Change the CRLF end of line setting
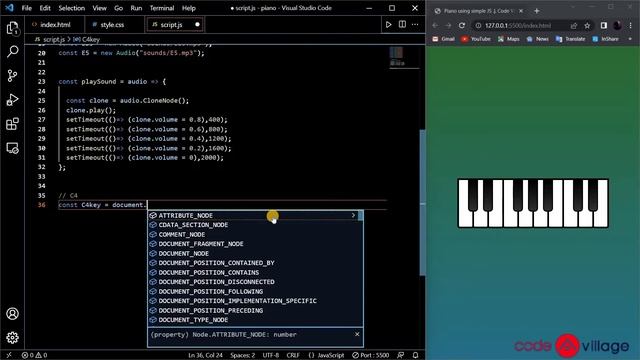Screen dimensions: 640x360 tap(293, 355)
